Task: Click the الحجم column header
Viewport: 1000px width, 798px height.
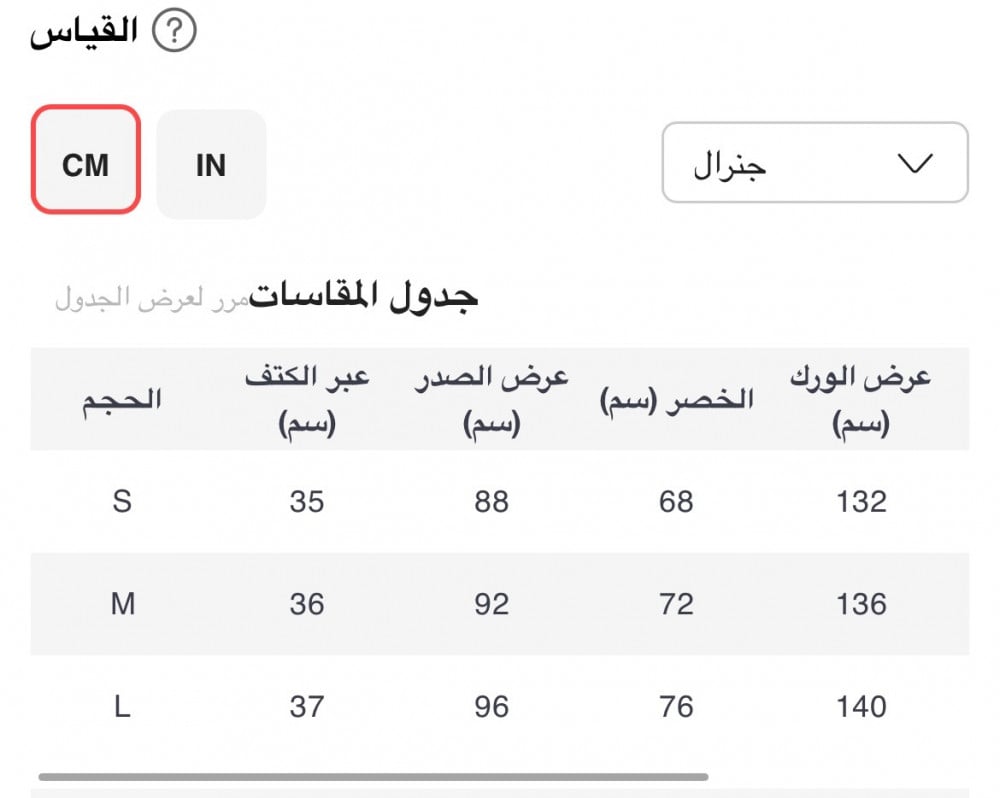Action: [x=122, y=400]
